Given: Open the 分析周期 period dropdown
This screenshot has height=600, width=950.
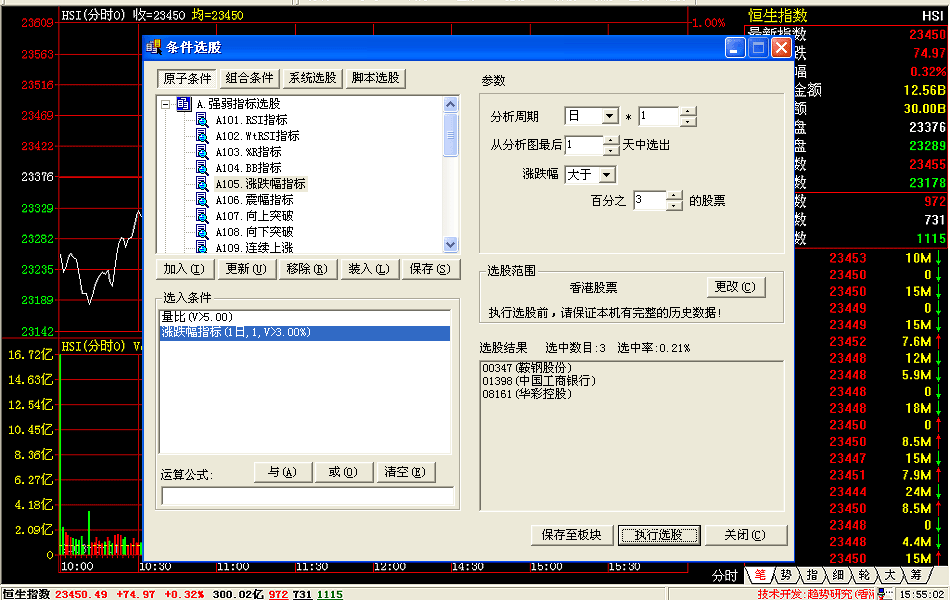Looking at the screenshot, I should point(609,117).
